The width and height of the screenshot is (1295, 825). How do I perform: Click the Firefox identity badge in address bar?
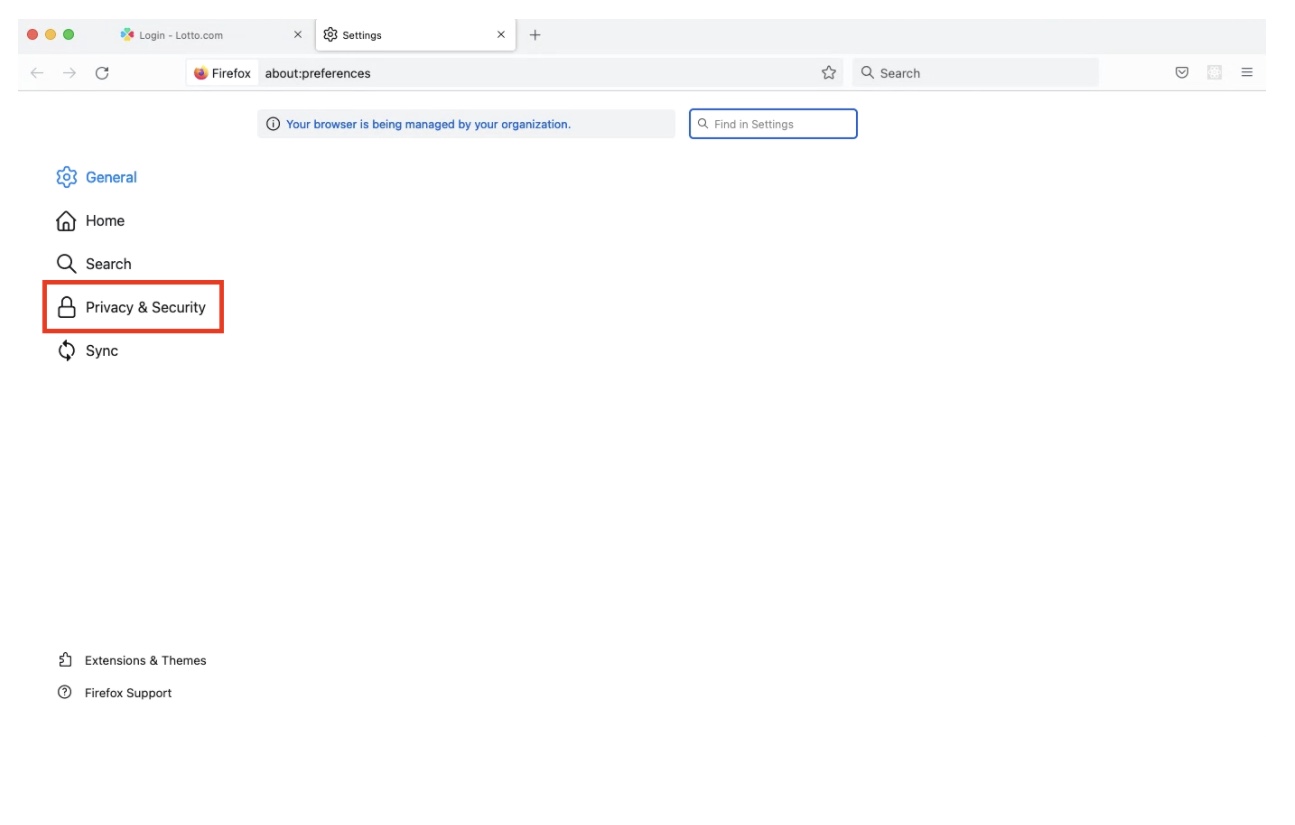pyautogui.click(x=222, y=73)
